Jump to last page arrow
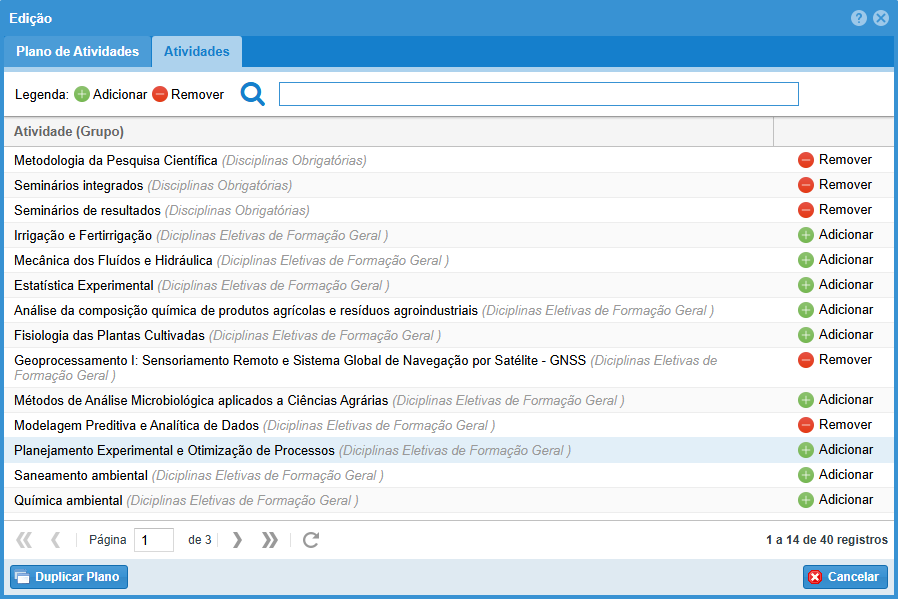898x599 pixels. click(269, 540)
